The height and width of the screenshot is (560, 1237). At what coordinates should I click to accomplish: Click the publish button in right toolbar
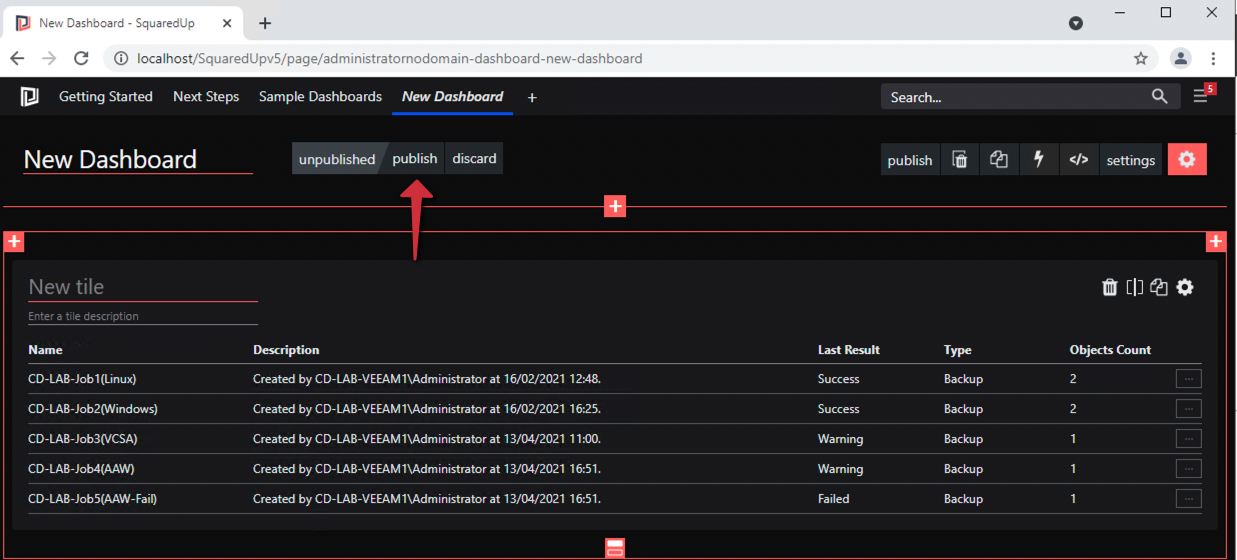click(x=910, y=160)
